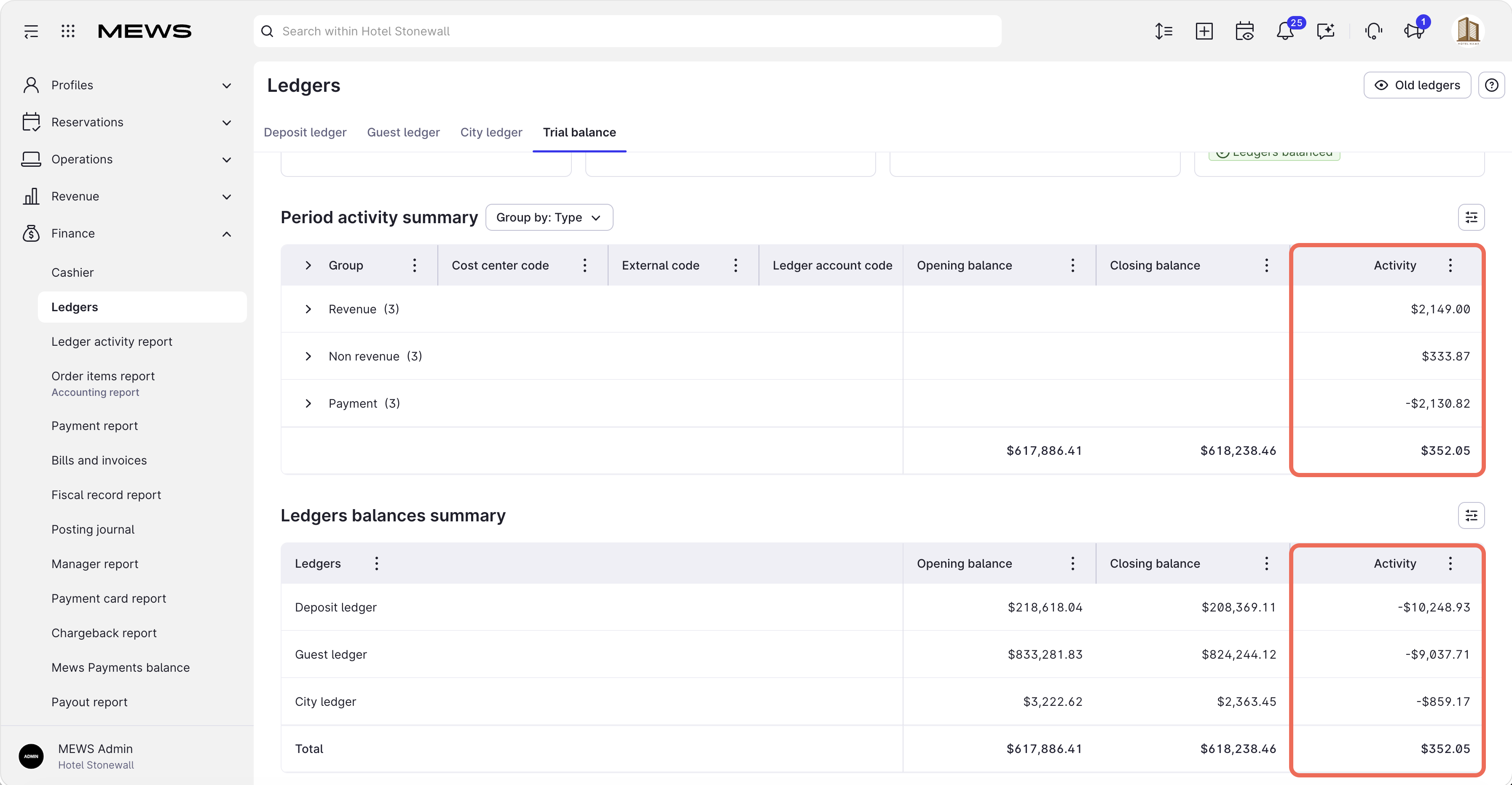The image size is (1512, 785).
Task: Open the Group by: Type dropdown
Action: tap(549, 218)
